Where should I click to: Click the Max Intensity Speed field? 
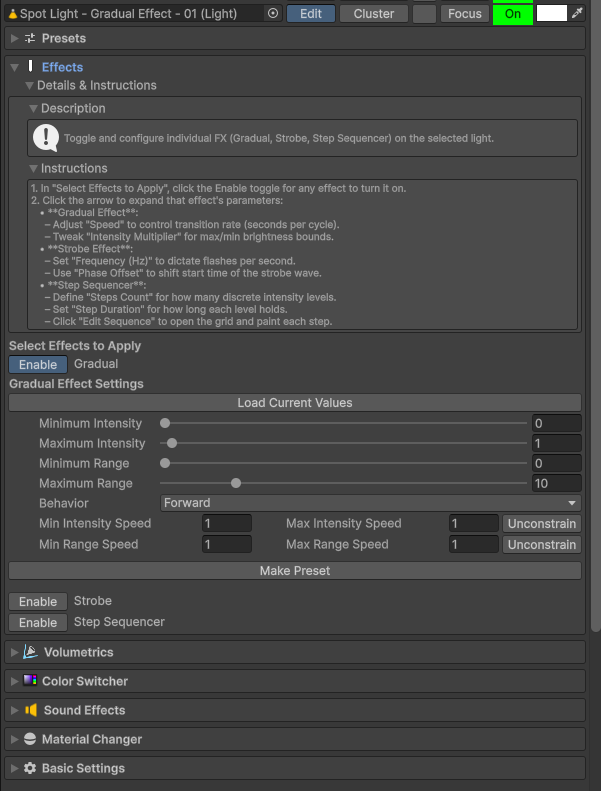click(x=474, y=524)
